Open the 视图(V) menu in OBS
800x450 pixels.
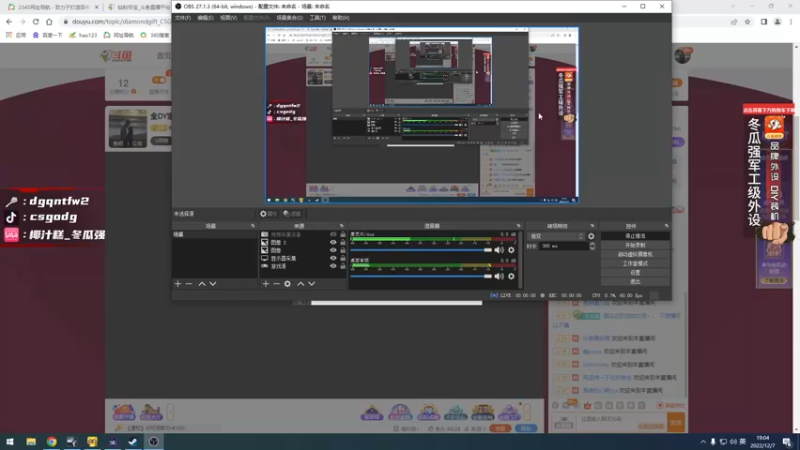[x=228, y=18]
